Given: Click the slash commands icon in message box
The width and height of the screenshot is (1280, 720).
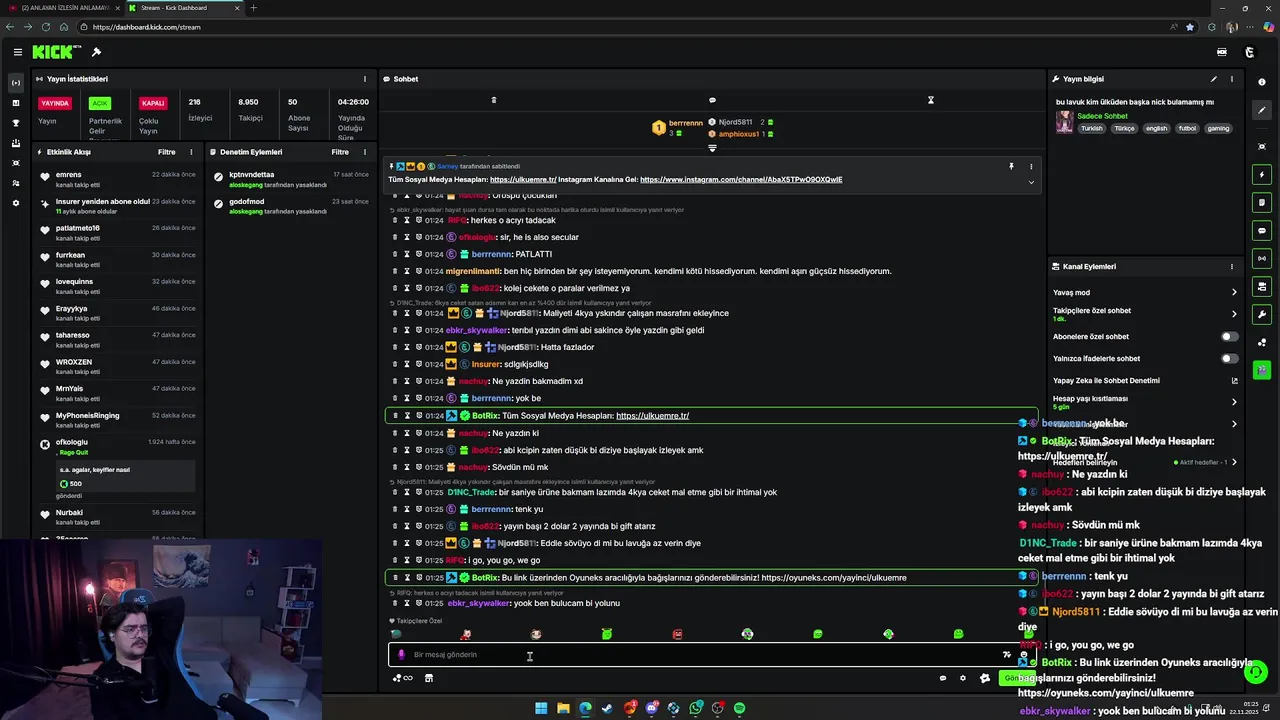Looking at the screenshot, I should tap(1006, 655).
